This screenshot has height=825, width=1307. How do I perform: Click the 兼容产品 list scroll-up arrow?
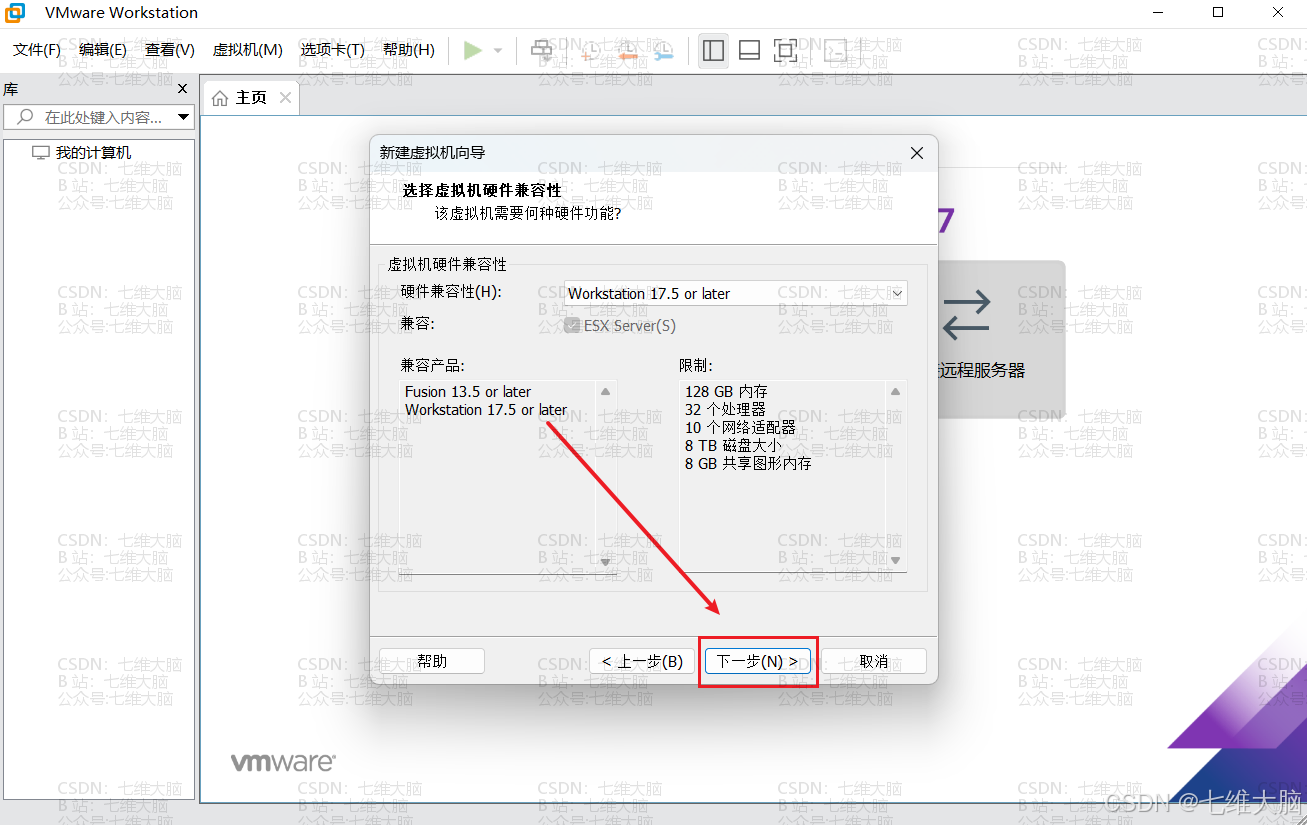[605, 391]
